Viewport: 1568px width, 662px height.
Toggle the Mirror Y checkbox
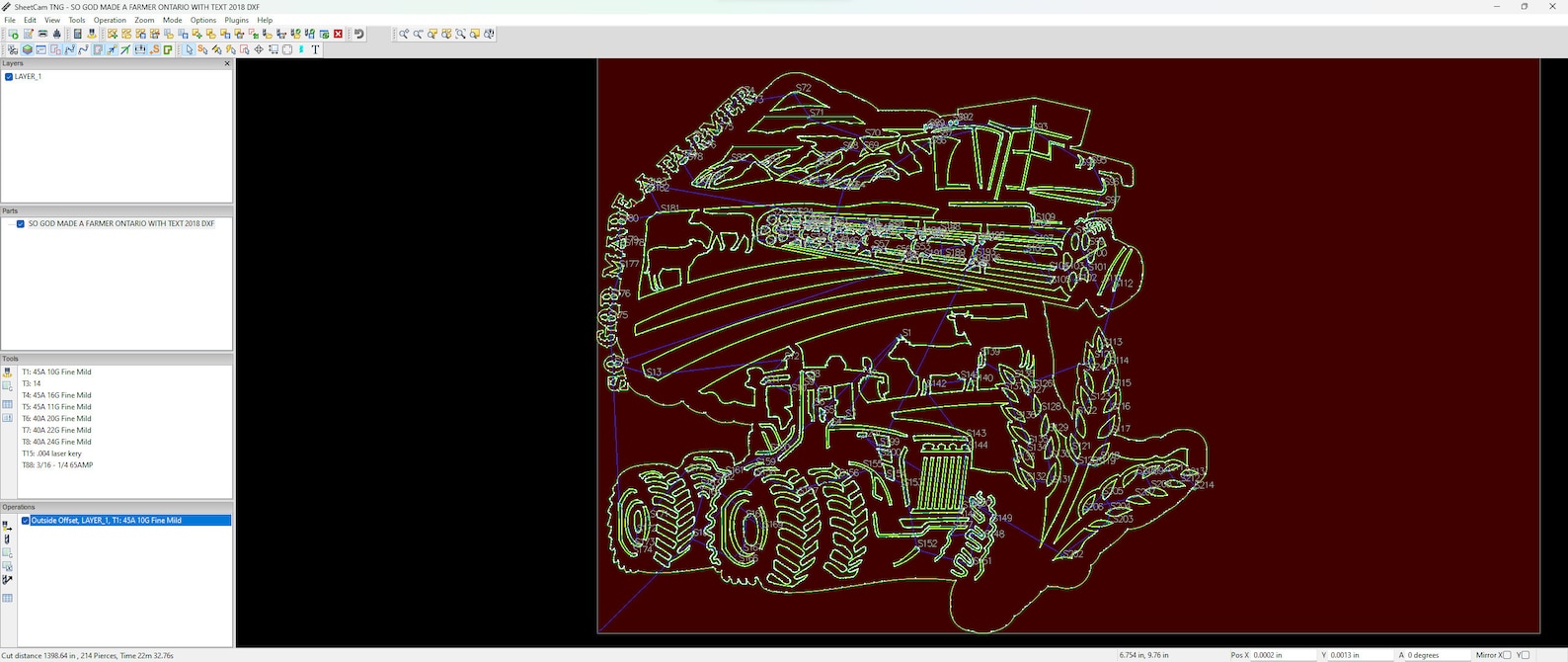click(x=1526, y=655)
